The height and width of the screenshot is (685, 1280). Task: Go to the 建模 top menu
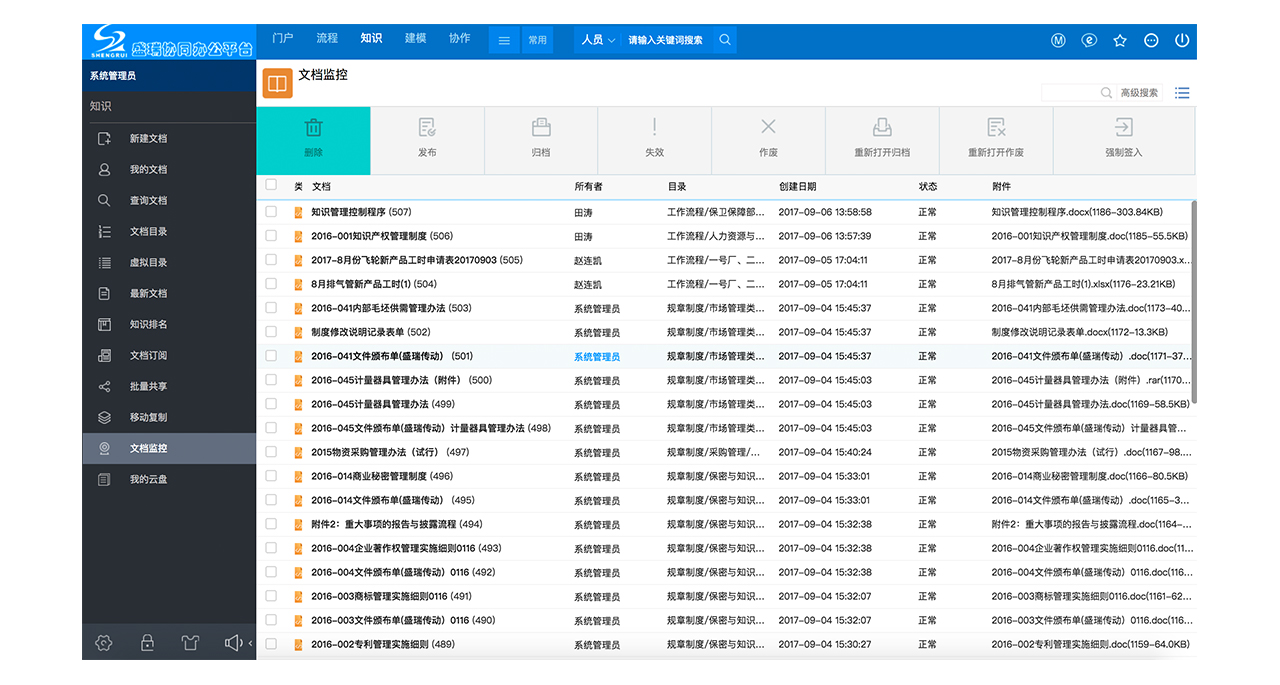tap(415, 38)
